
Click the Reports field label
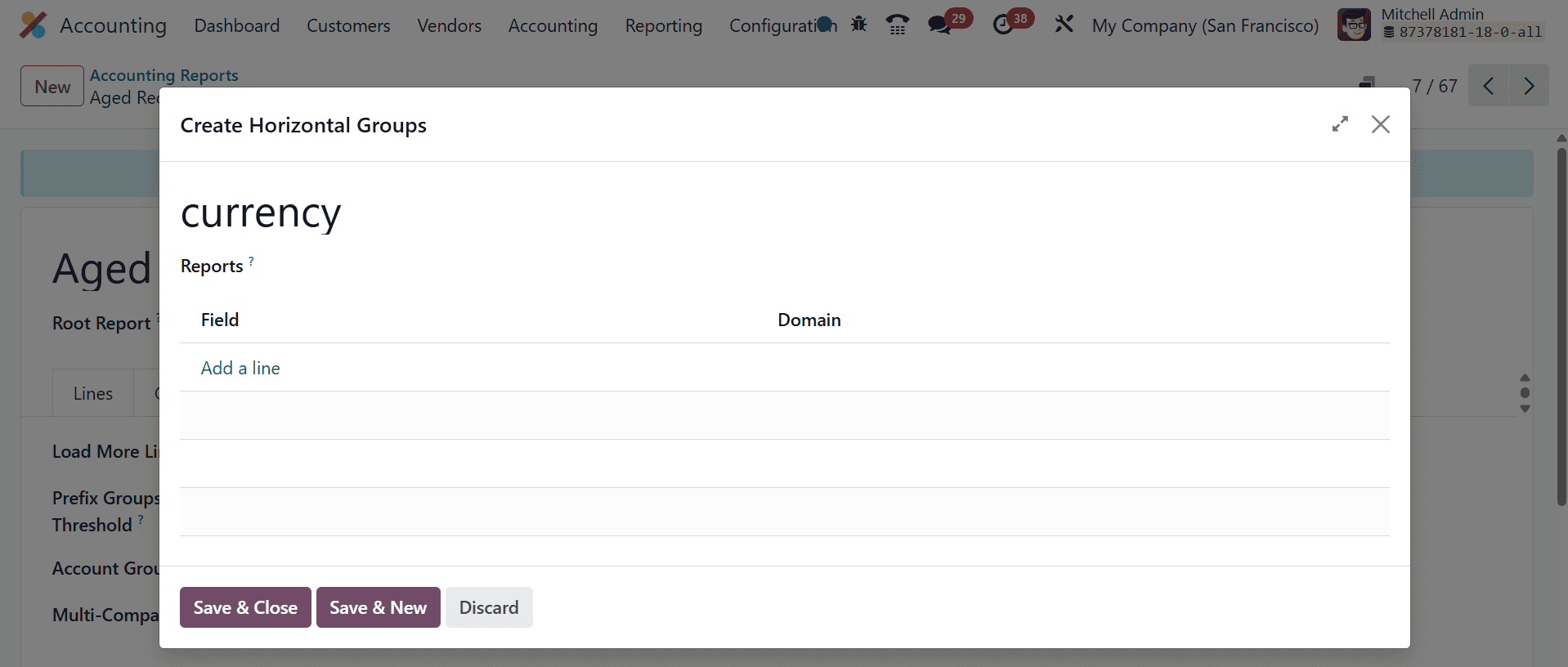click(x=212, y=266)
